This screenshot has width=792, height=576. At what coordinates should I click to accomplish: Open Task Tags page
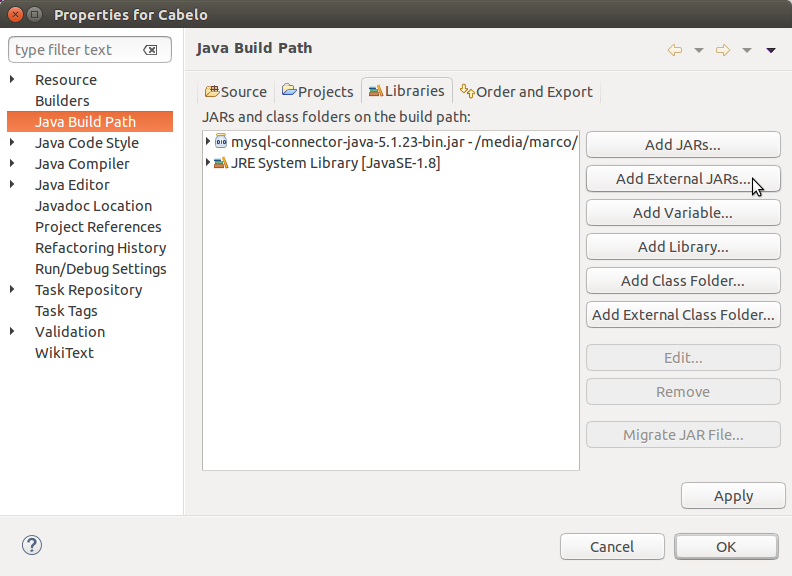point(66,311)
